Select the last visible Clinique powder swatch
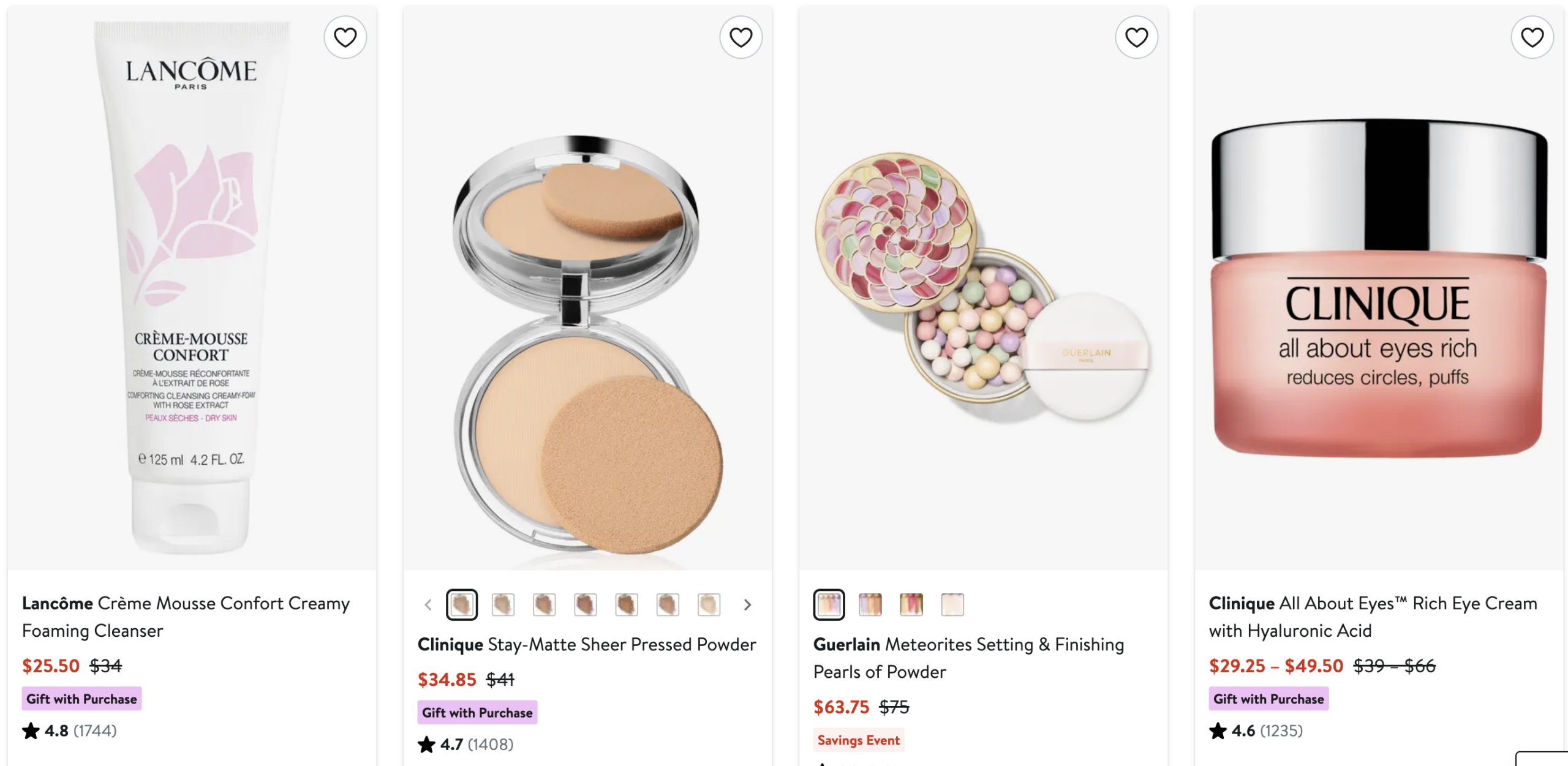 coord(709,605)
